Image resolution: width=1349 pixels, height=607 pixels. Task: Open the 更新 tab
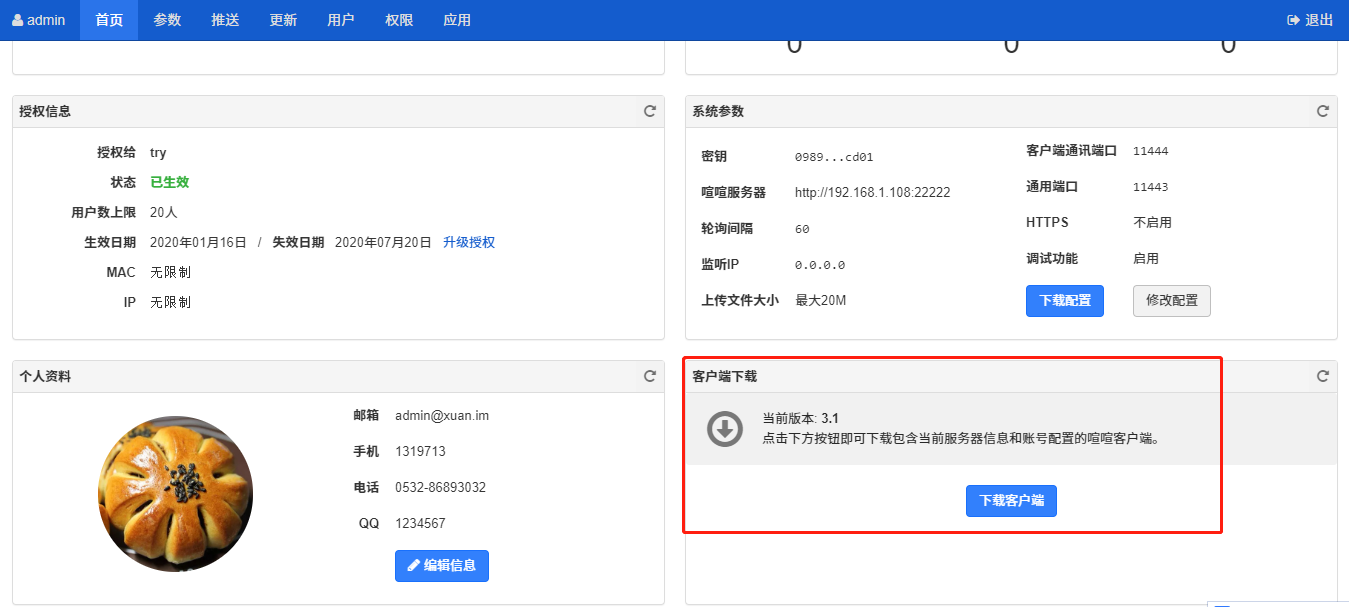point(283,20)
